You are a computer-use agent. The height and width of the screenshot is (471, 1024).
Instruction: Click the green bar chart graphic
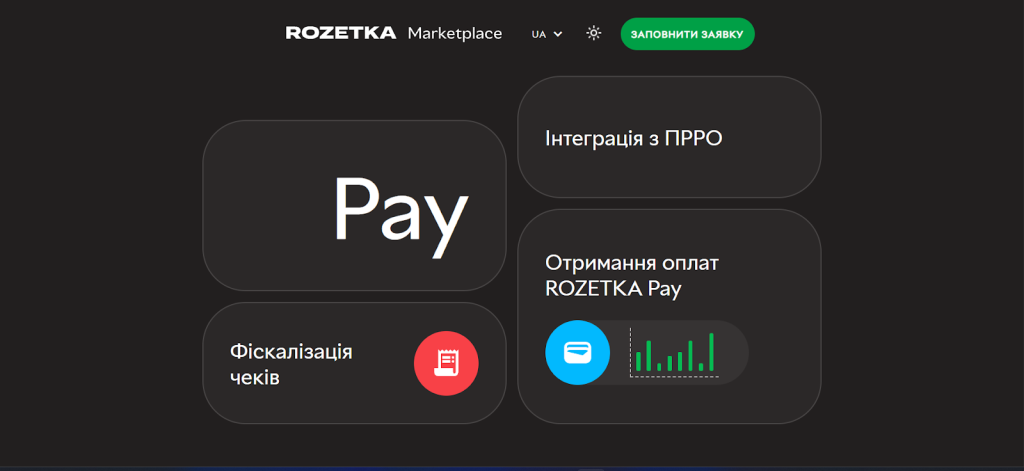674,353
